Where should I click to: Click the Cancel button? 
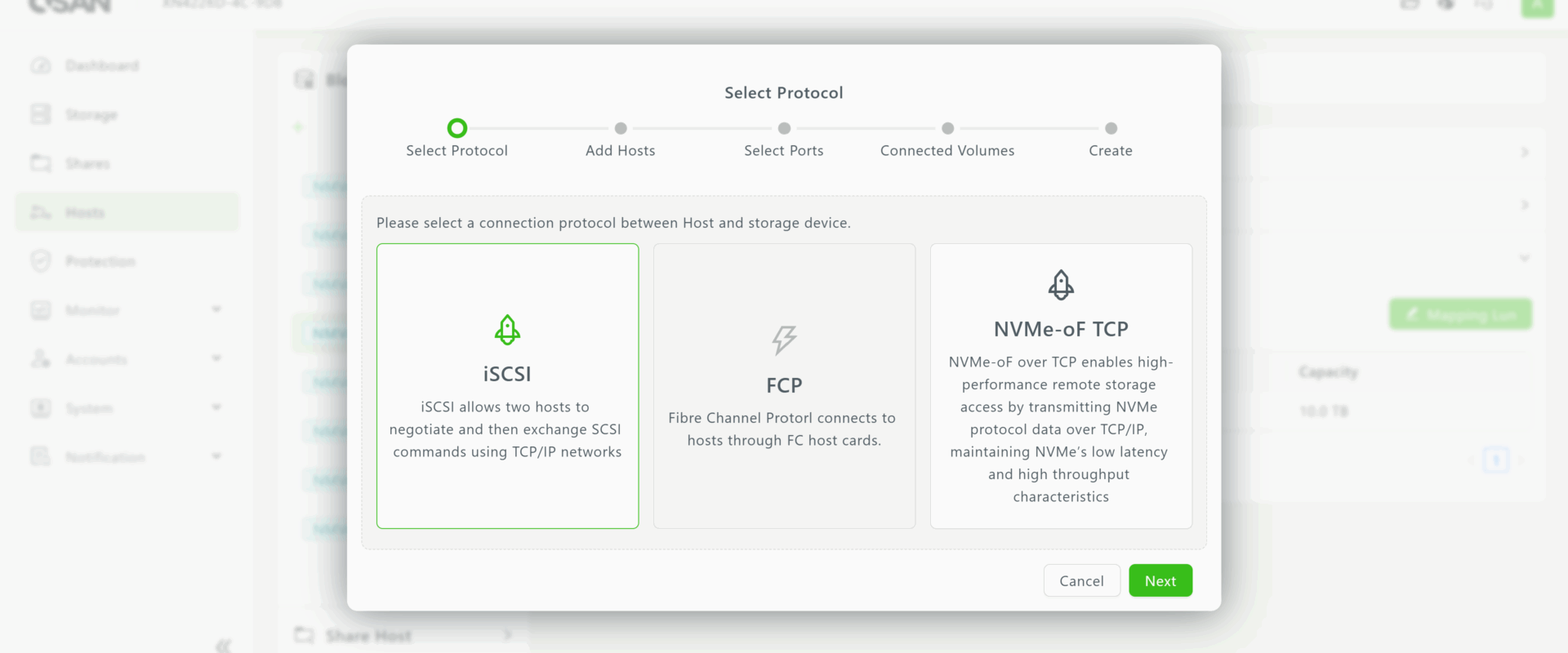point(1081,580)
